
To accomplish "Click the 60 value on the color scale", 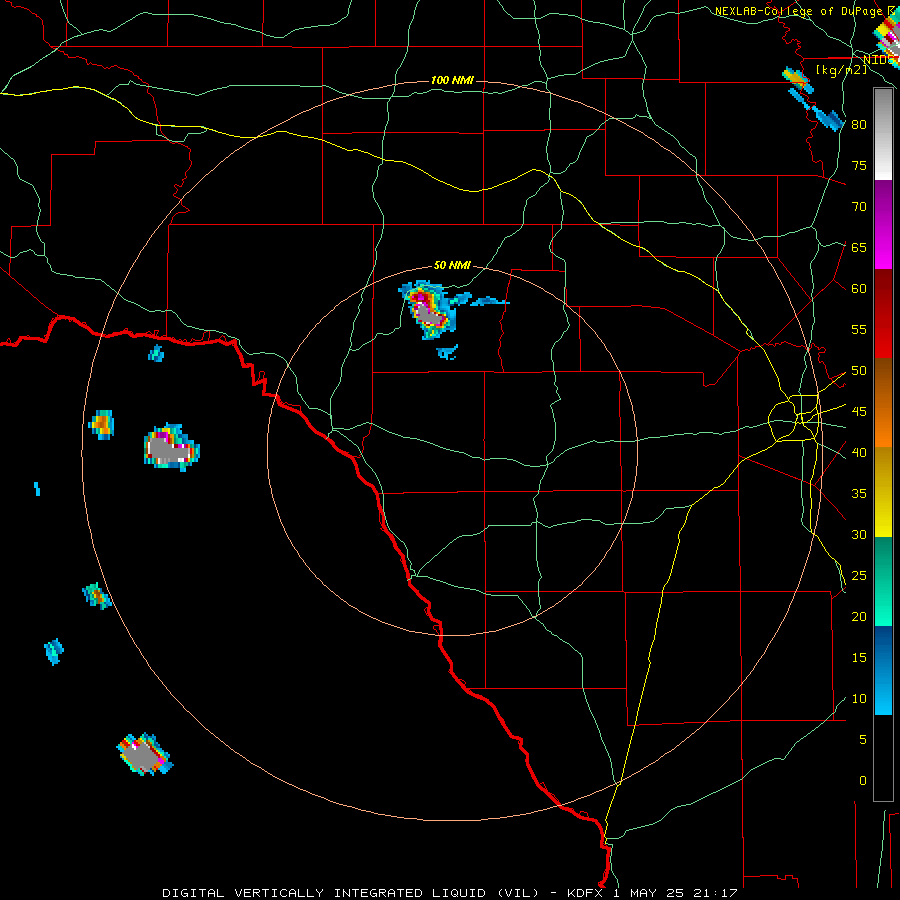I will (x=859, y=289).
